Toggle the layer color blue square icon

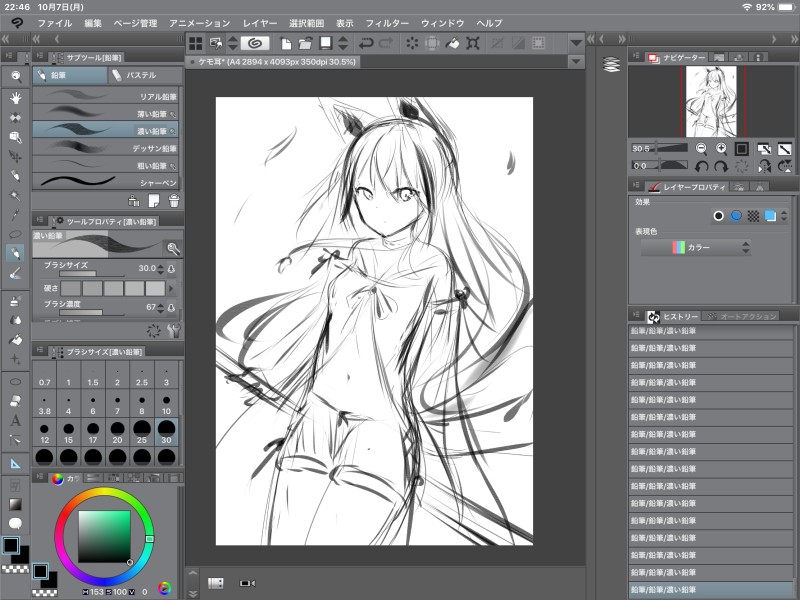770,216
